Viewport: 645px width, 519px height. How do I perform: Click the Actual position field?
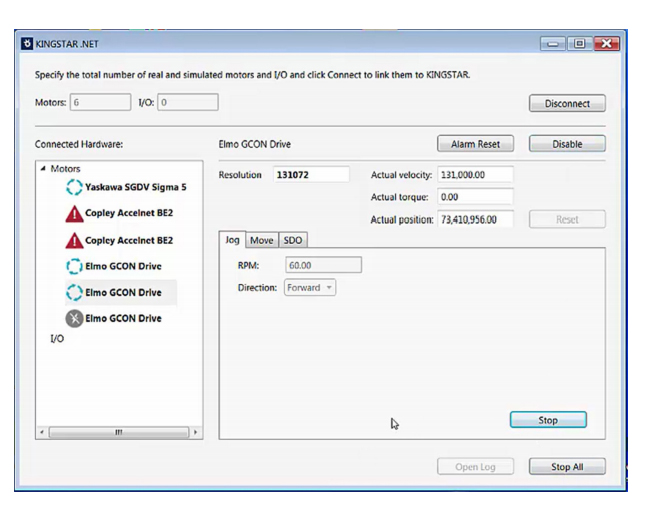point(475,219)
